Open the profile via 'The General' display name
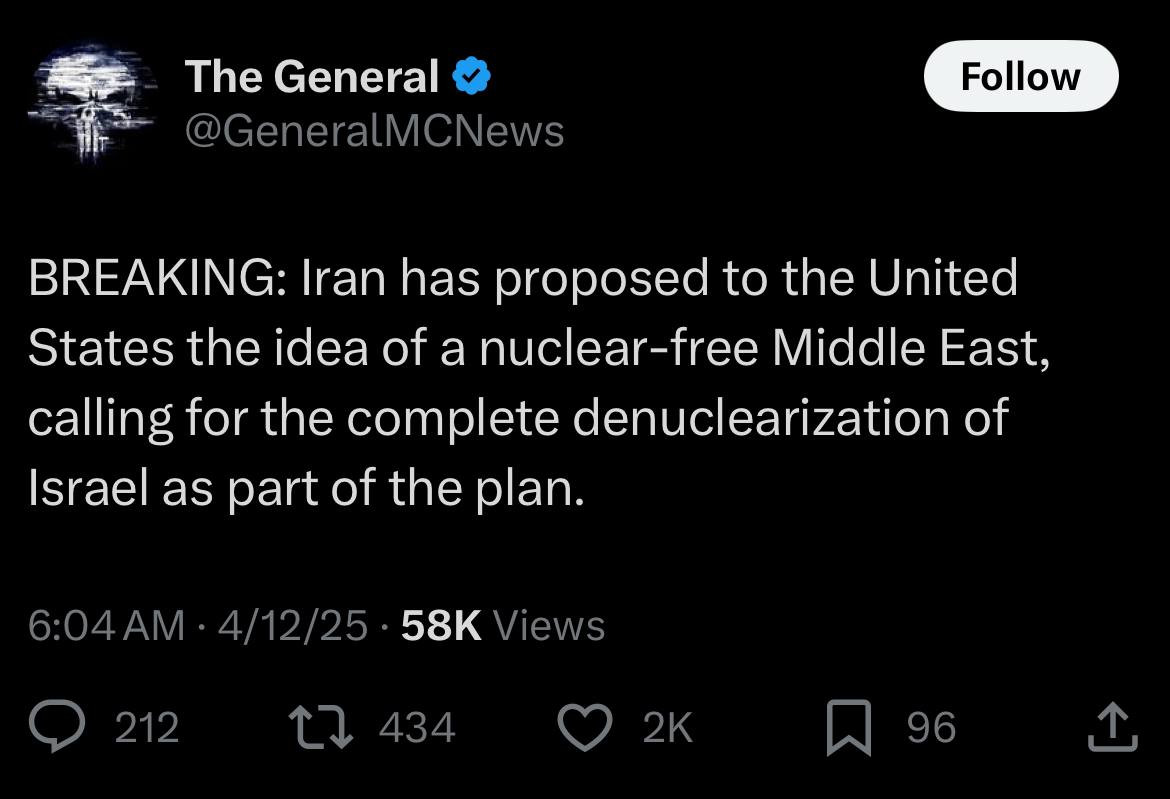The width and height of the screenshot is (1170, 799). pos(311,77)
